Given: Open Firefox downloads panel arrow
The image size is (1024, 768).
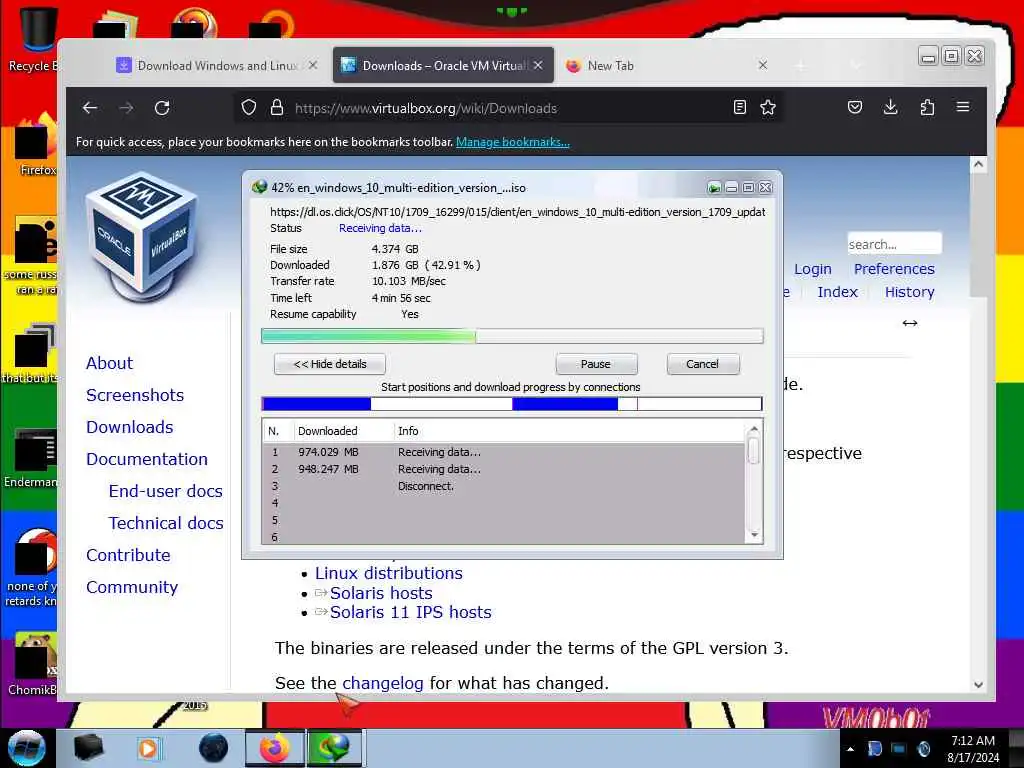Looking at the screenshot, I should click(890, 107).
